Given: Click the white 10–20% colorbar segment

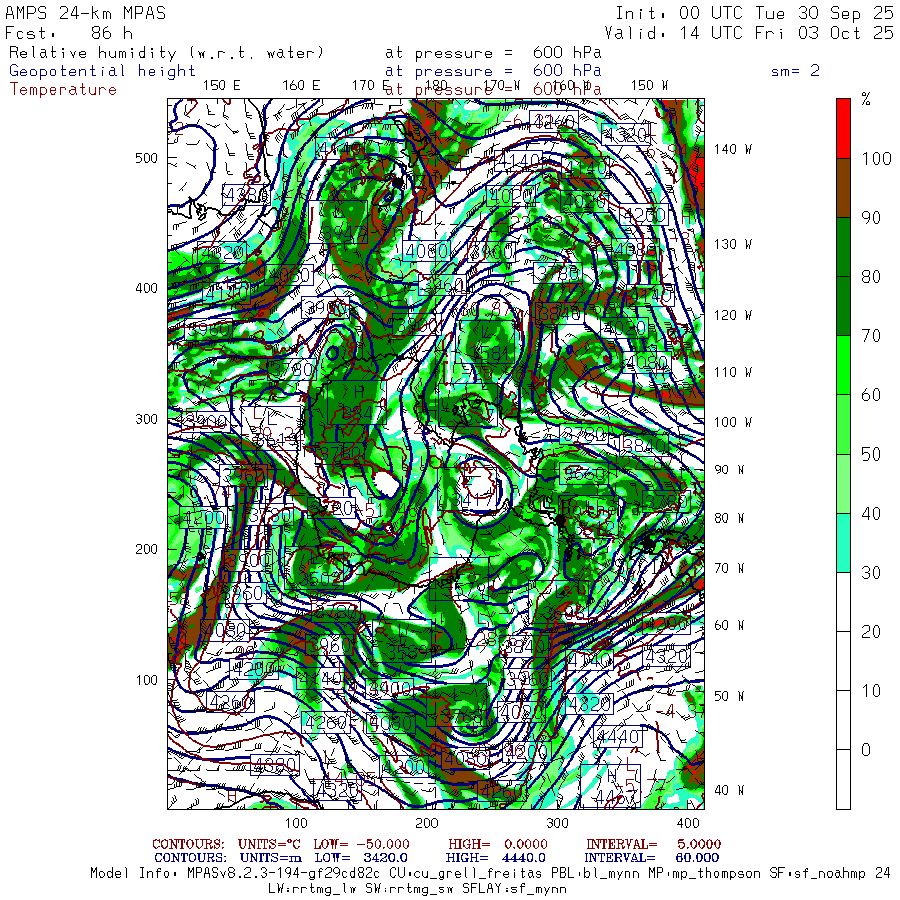Looking at the screenshot, I should click(x=843, y=661).
